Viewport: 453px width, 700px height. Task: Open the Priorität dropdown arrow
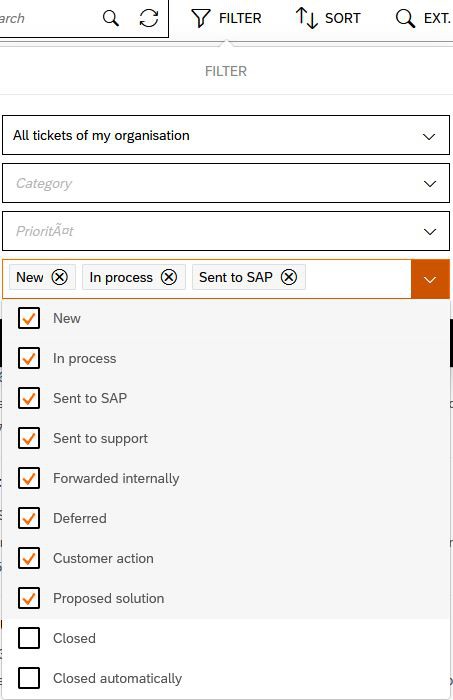pyautogui.click(x=430, y=231)
